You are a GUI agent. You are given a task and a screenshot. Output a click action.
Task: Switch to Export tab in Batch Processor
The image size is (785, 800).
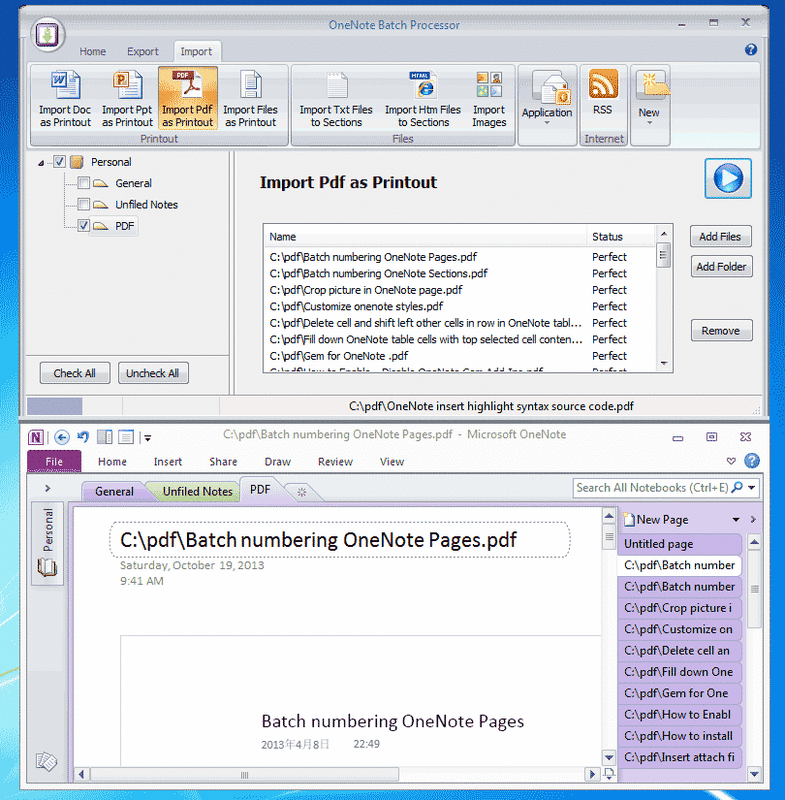pyautogui.click(x=143, y=52)
